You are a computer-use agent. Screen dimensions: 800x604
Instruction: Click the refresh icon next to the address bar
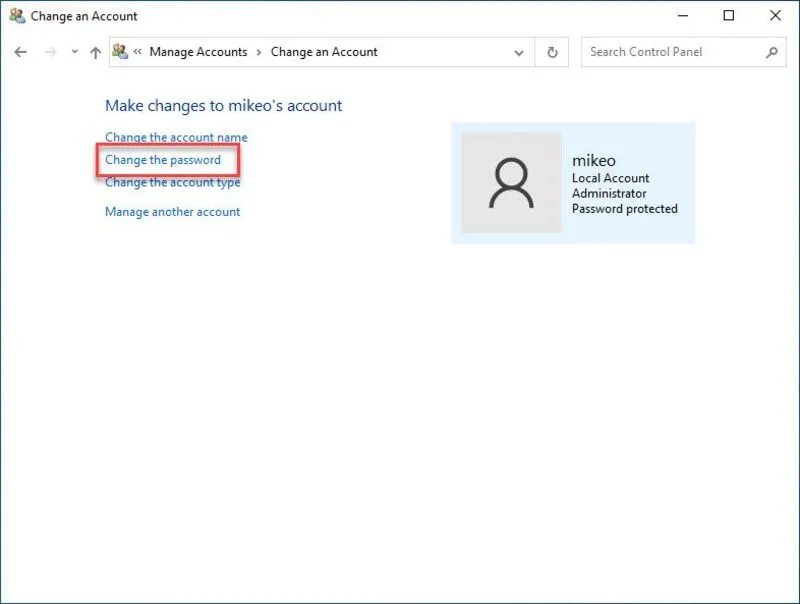(x=552, y=52)
